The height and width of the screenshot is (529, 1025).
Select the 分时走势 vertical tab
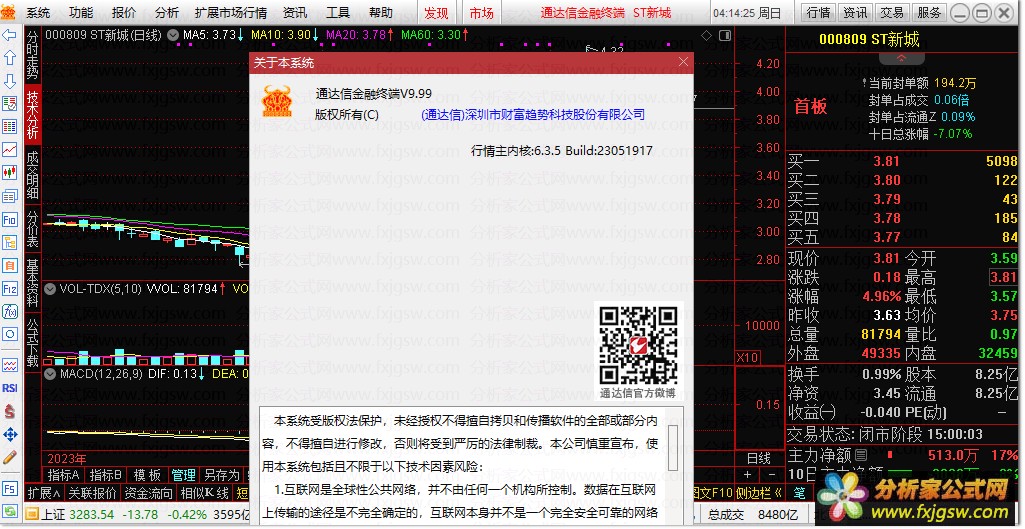33,56
